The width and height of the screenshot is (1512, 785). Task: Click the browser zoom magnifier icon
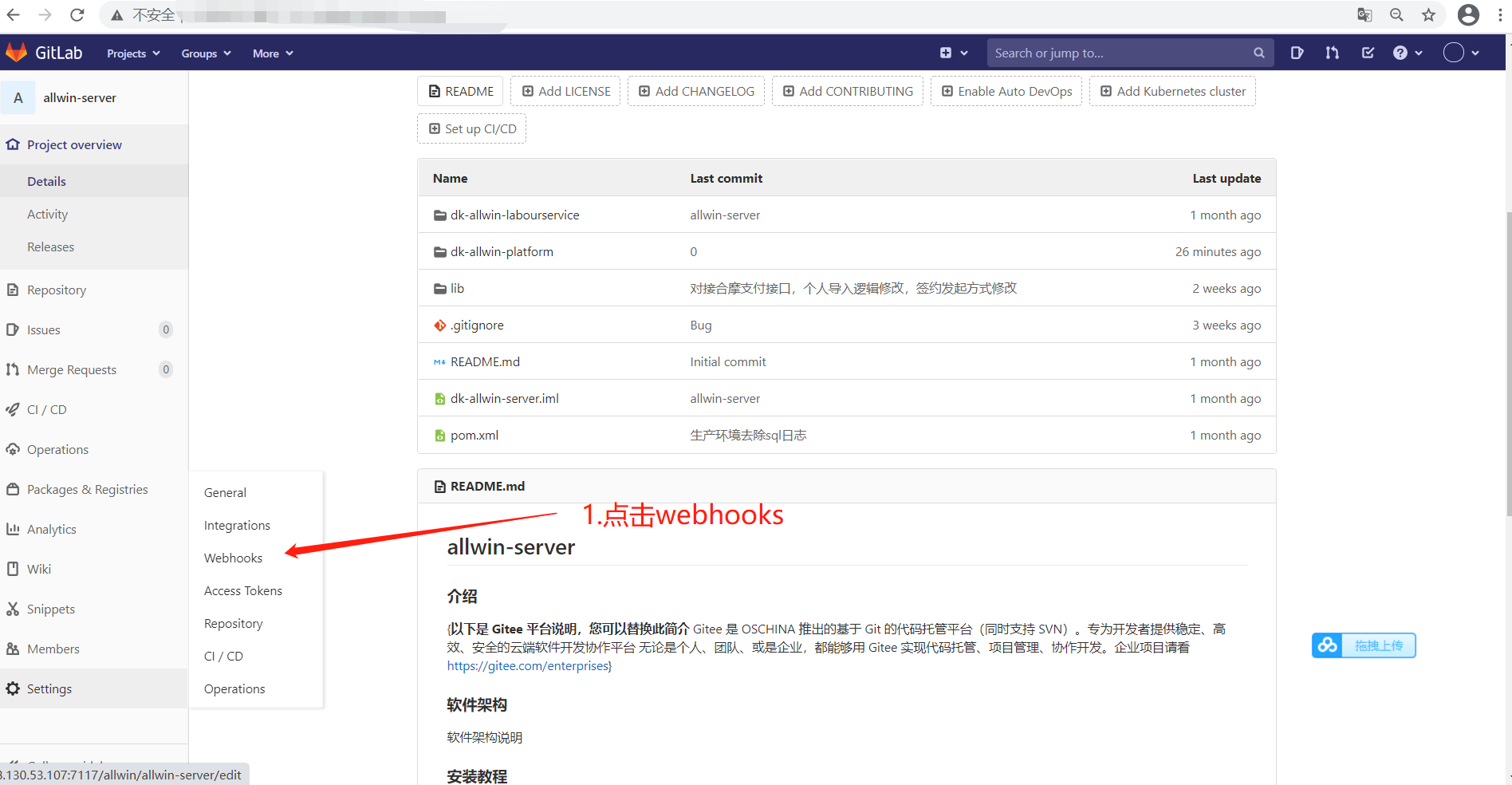tap(1396, 14)
